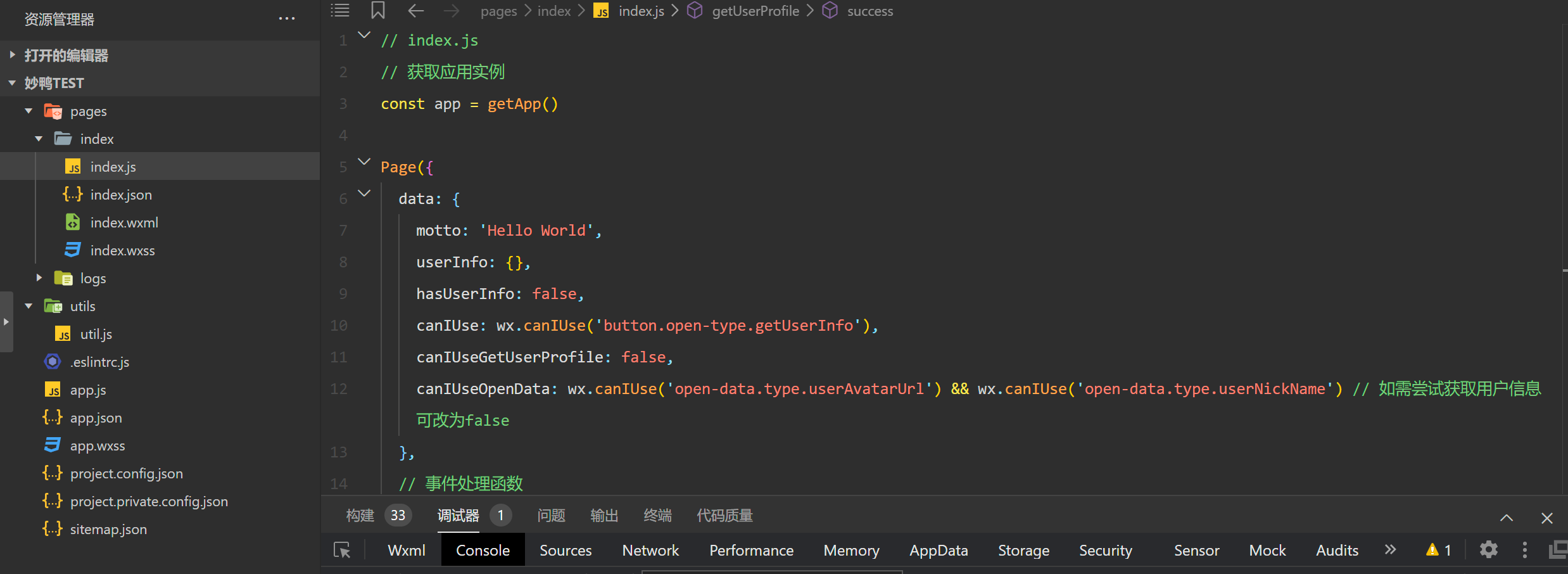This screenshot has width=1568, height=574.
Task: Switch to the 构建 panel tab
Action: 360,516
